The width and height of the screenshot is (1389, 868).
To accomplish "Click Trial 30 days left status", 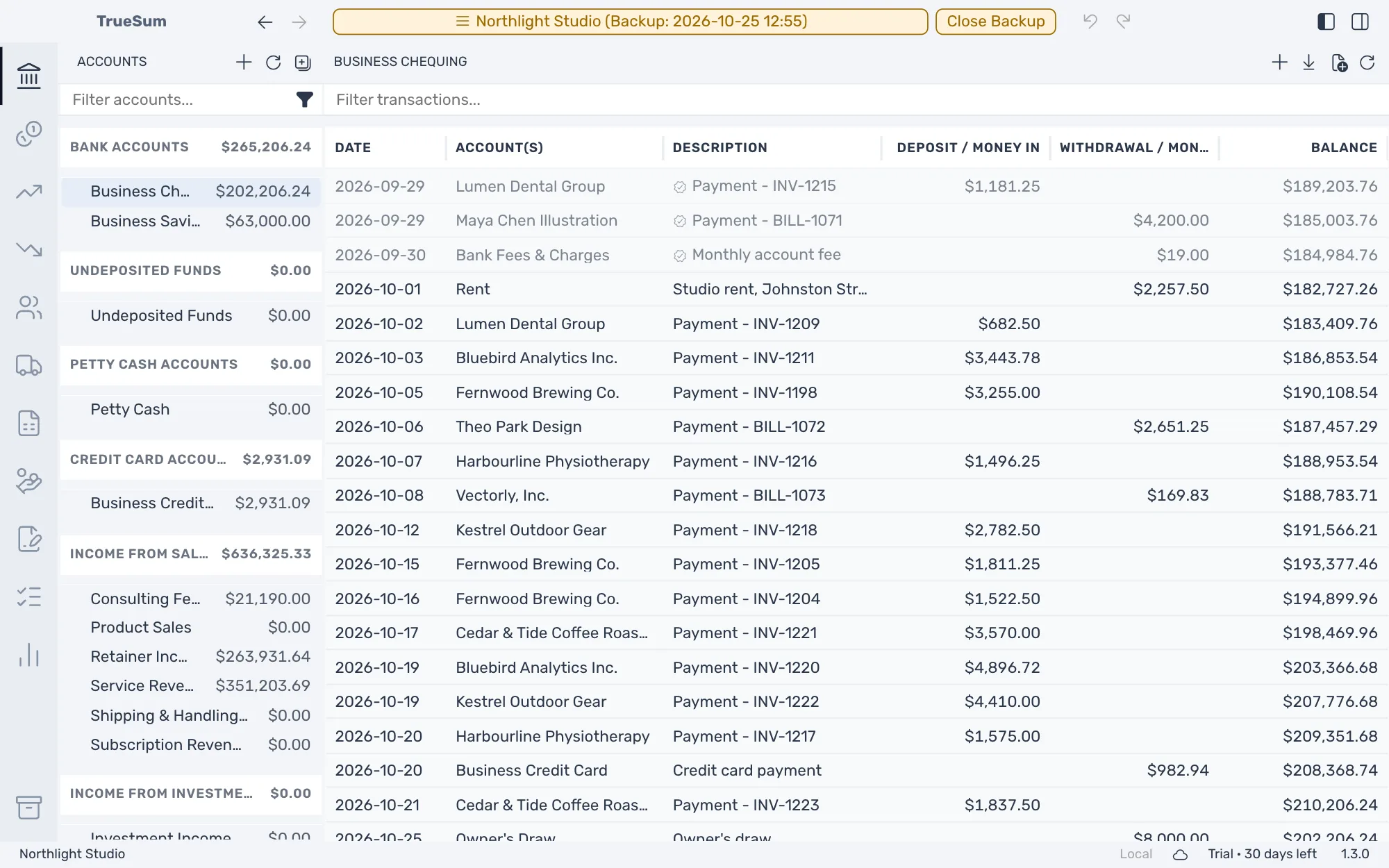I will (x=1262, y=855).
